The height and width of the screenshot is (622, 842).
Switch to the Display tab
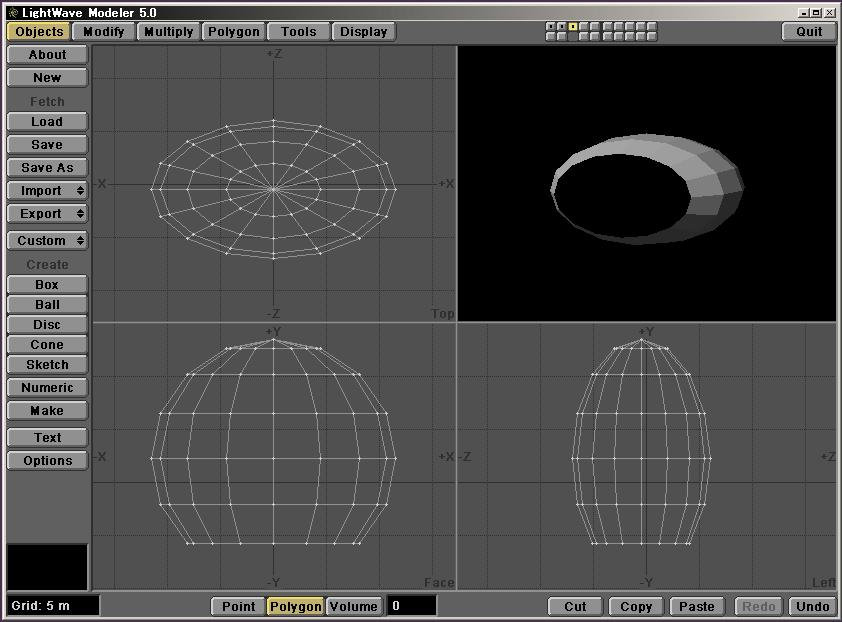[x=363, y=32]
